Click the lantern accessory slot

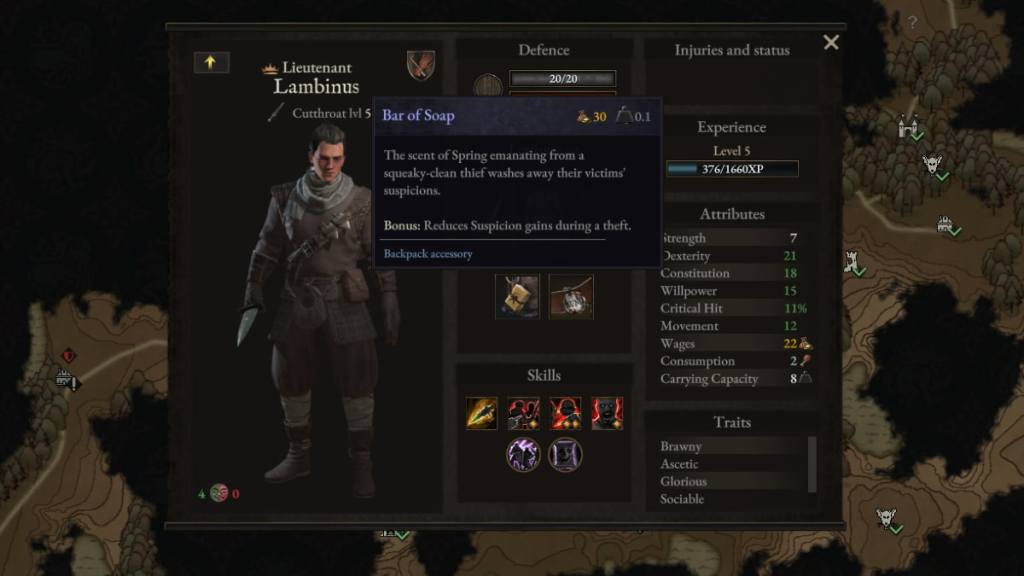point(571,296)
